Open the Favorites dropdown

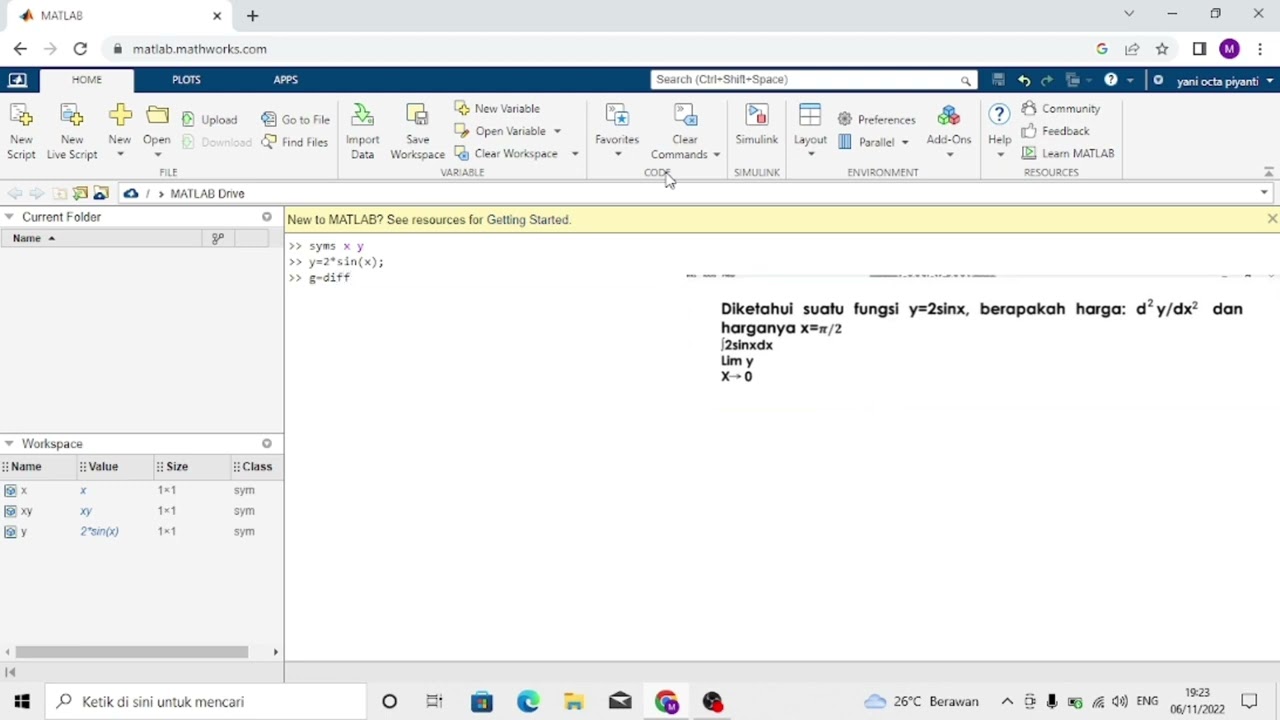[617, 132]
